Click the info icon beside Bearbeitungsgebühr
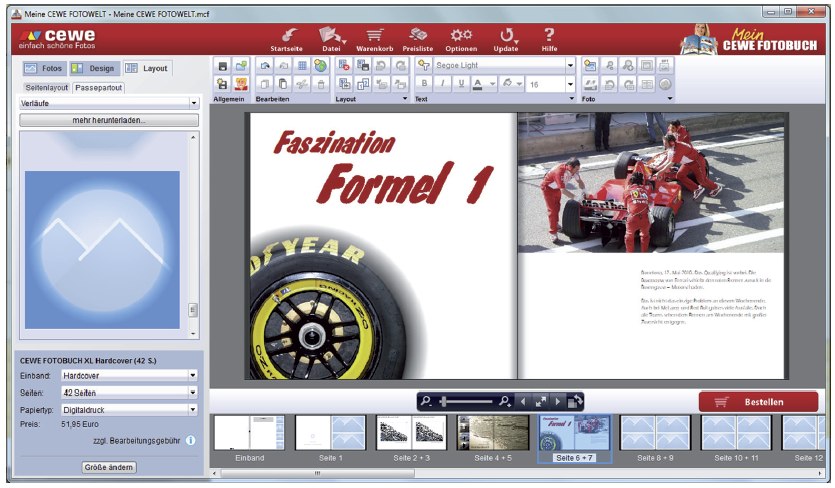This screenshot has height=488, width=835. point(190,440)
